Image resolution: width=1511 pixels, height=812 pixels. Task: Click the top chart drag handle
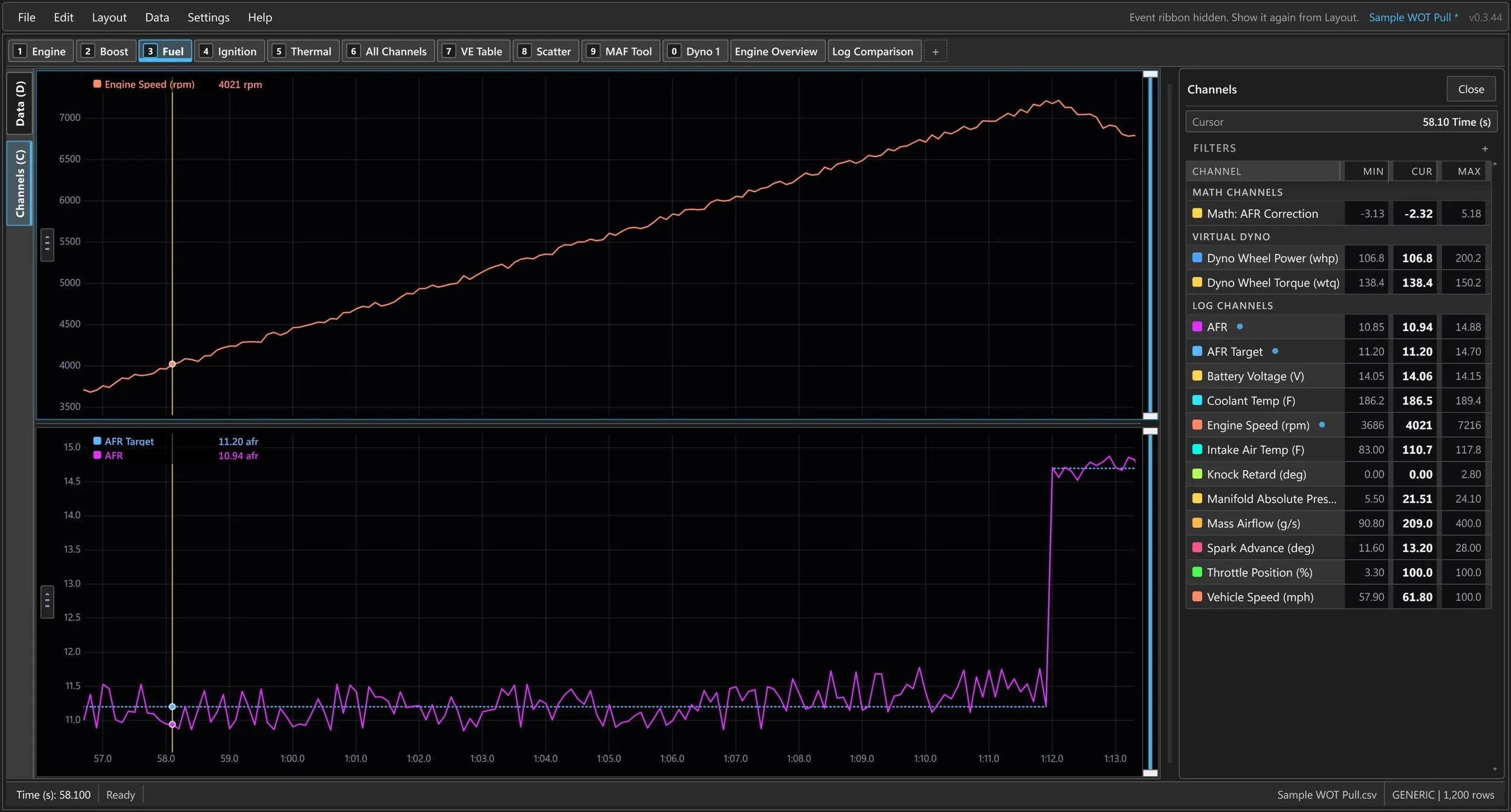point(47,245)
